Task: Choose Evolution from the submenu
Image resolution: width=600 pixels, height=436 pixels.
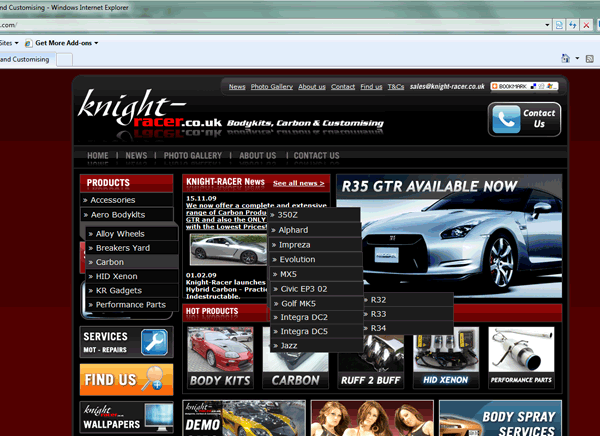Action: [x=316, y=259]
